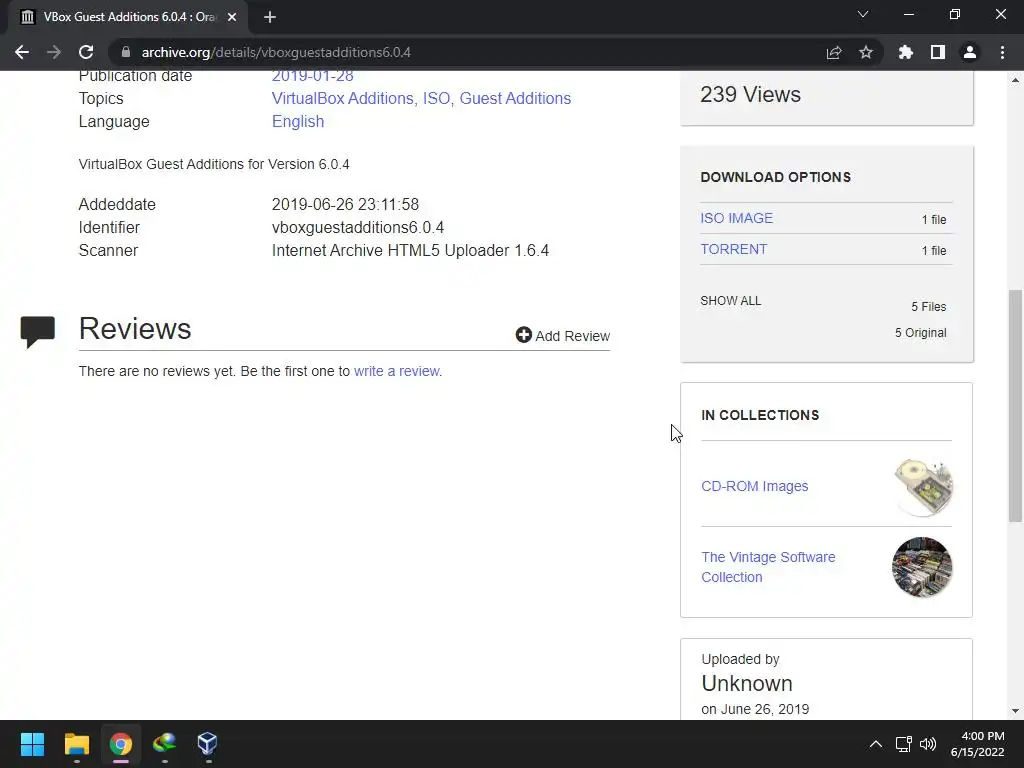
Task: Reload the archive.org page
Action: [86, 52]
